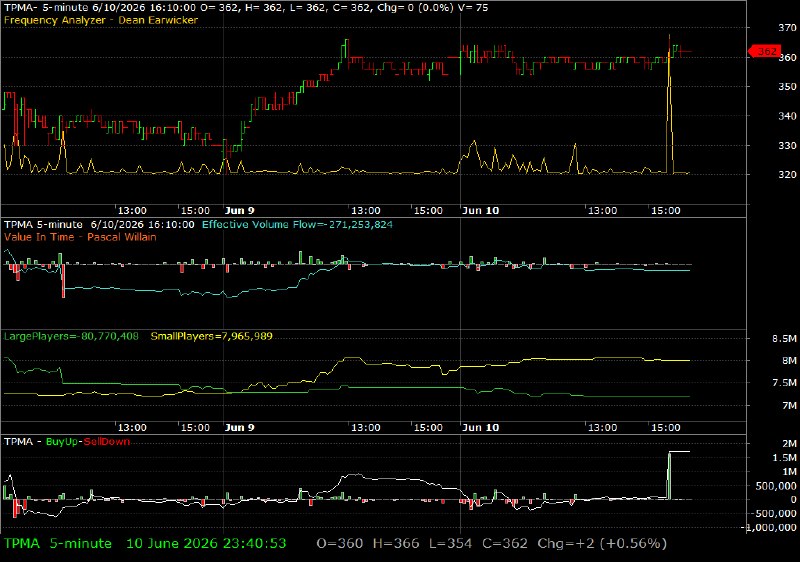Click the 'L=354' value in the status bar
The image size is (800, 562).
click(451, 543)
